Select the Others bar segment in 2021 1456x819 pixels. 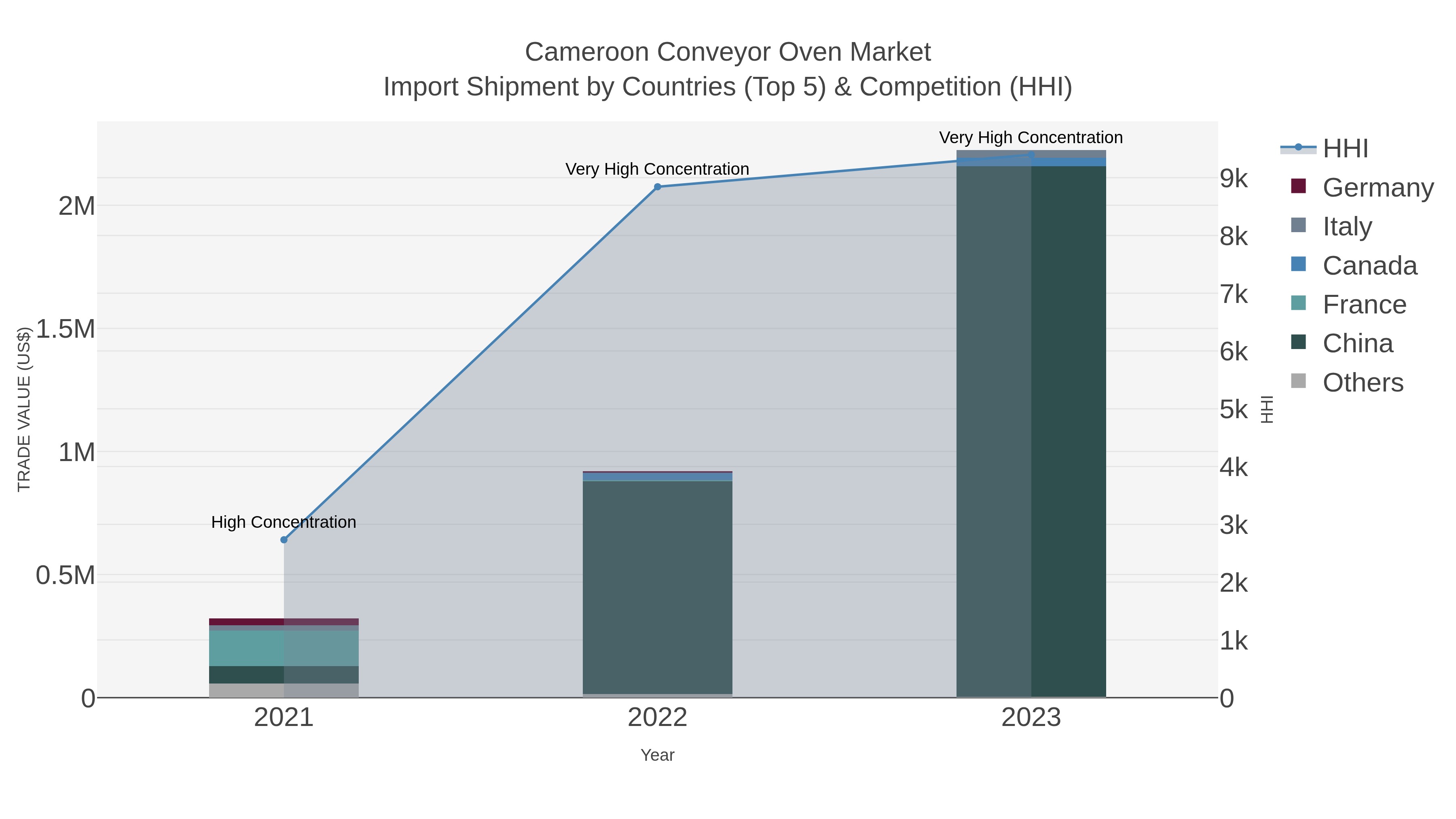point(284,690)
